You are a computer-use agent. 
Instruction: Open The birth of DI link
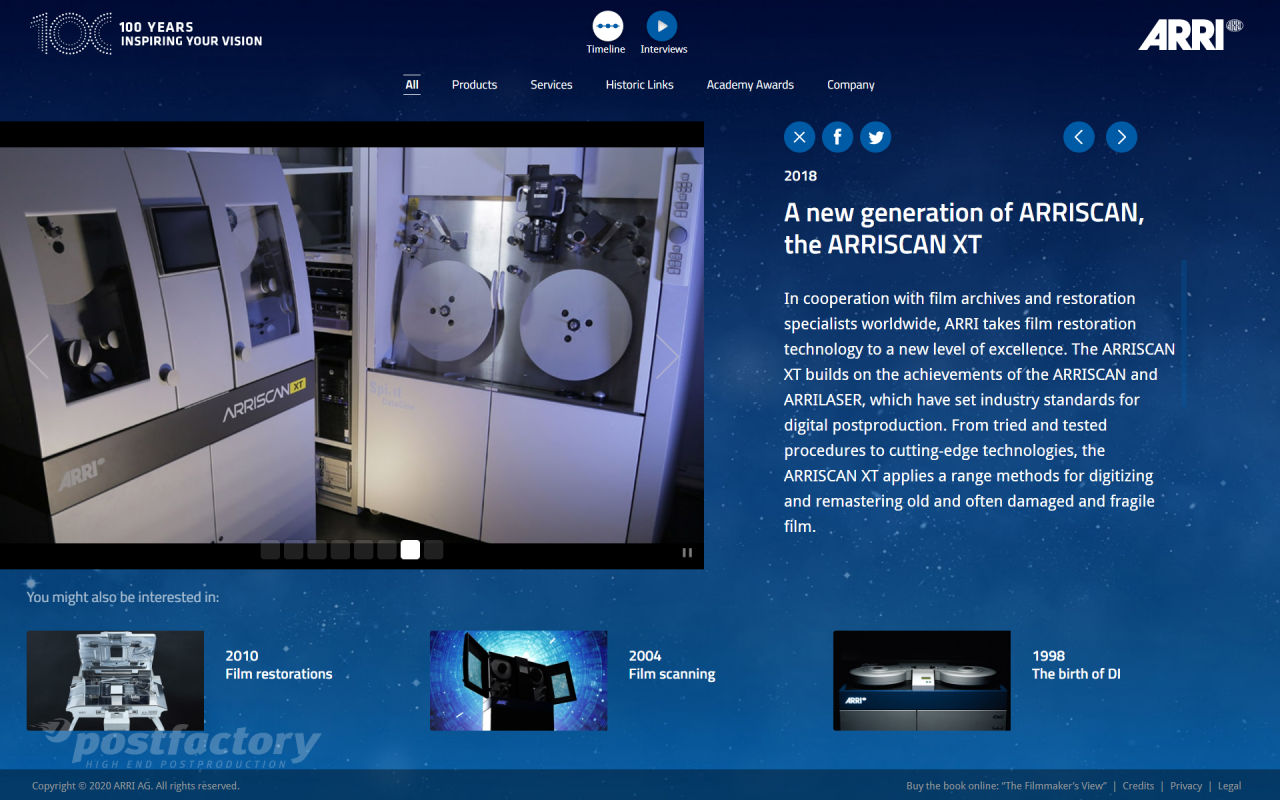1076,674
